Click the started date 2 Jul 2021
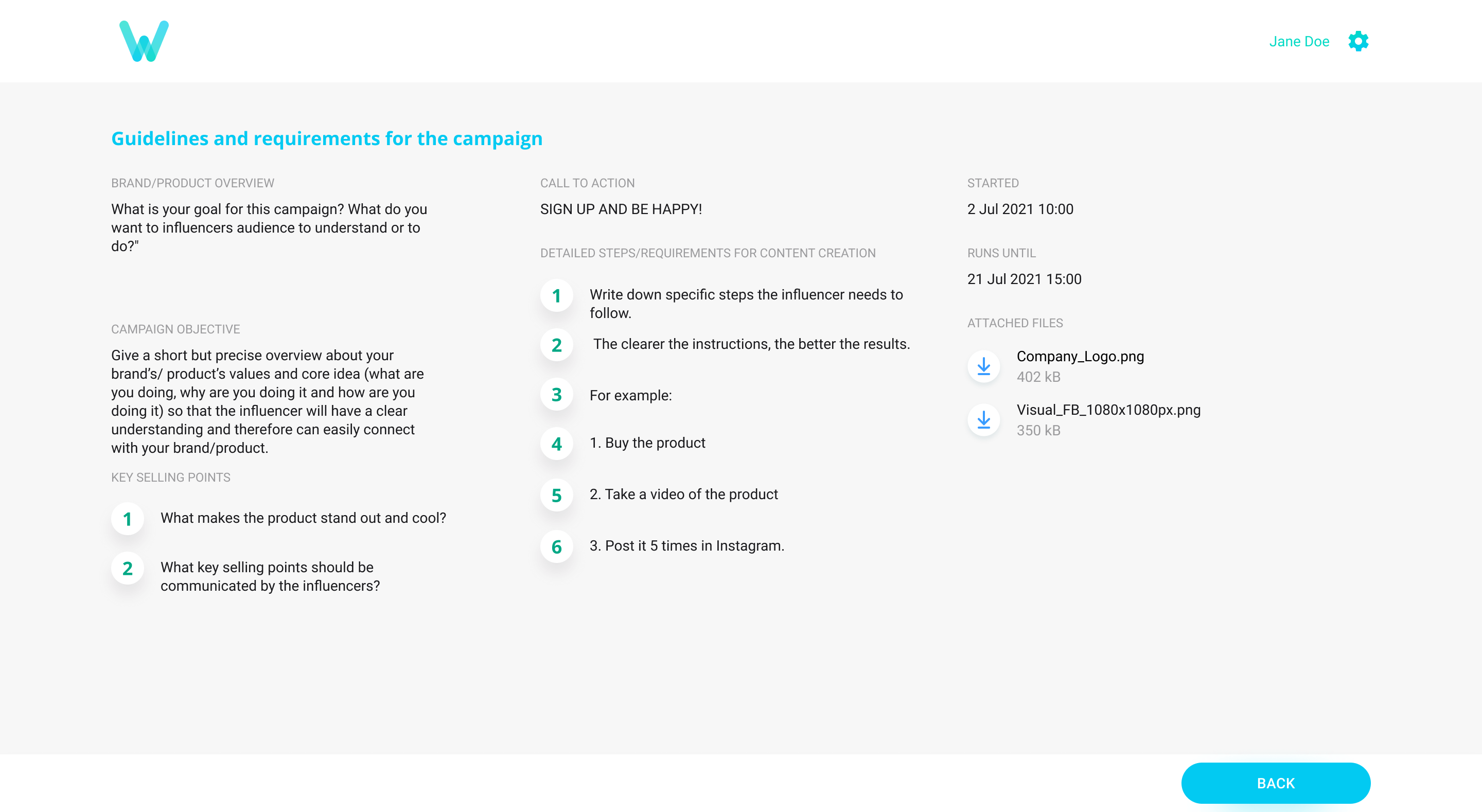Image resolution: width=1482 pixels, height=812 pixels. 1020,209
